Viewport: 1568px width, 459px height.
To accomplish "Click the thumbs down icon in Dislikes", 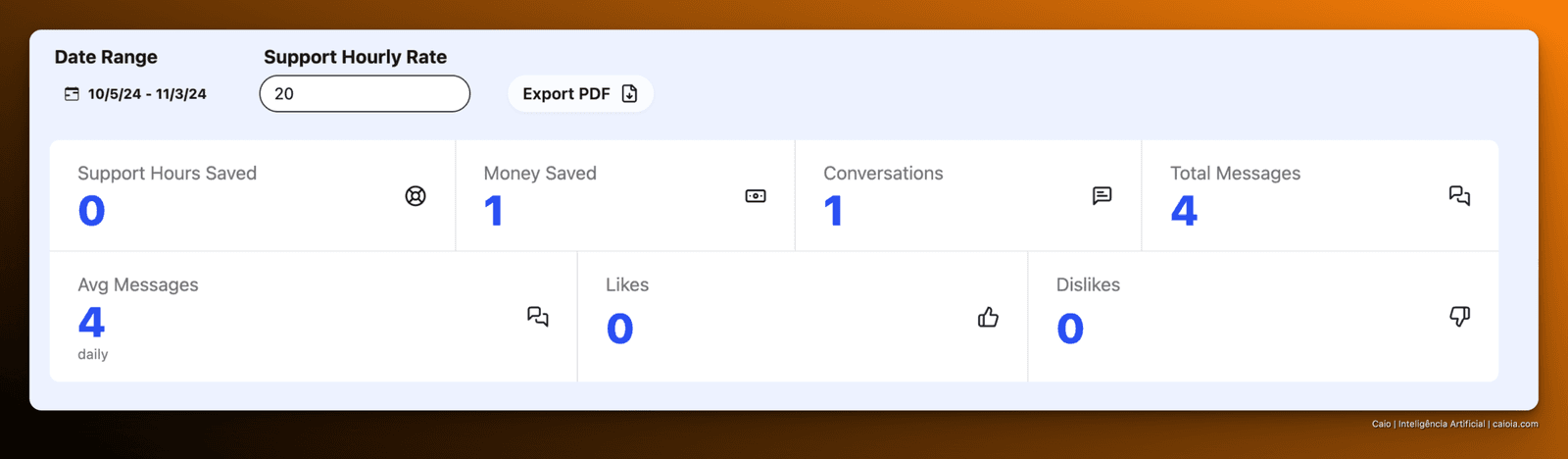I will pos(1459,317).
